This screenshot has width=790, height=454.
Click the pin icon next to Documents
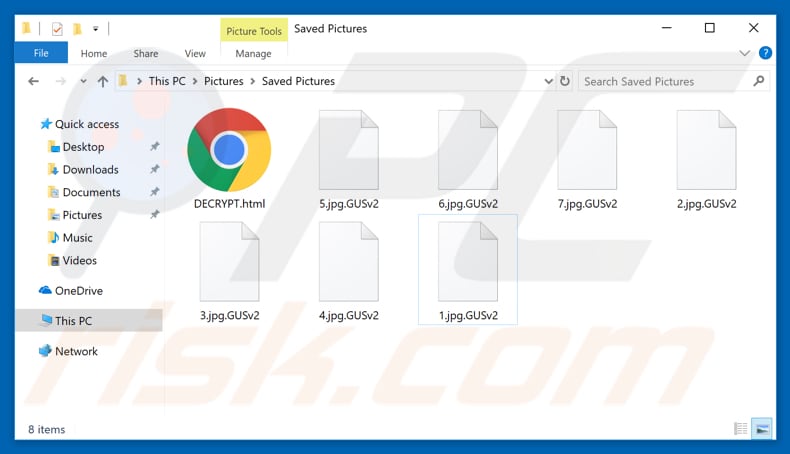click(x=155, y=192)
